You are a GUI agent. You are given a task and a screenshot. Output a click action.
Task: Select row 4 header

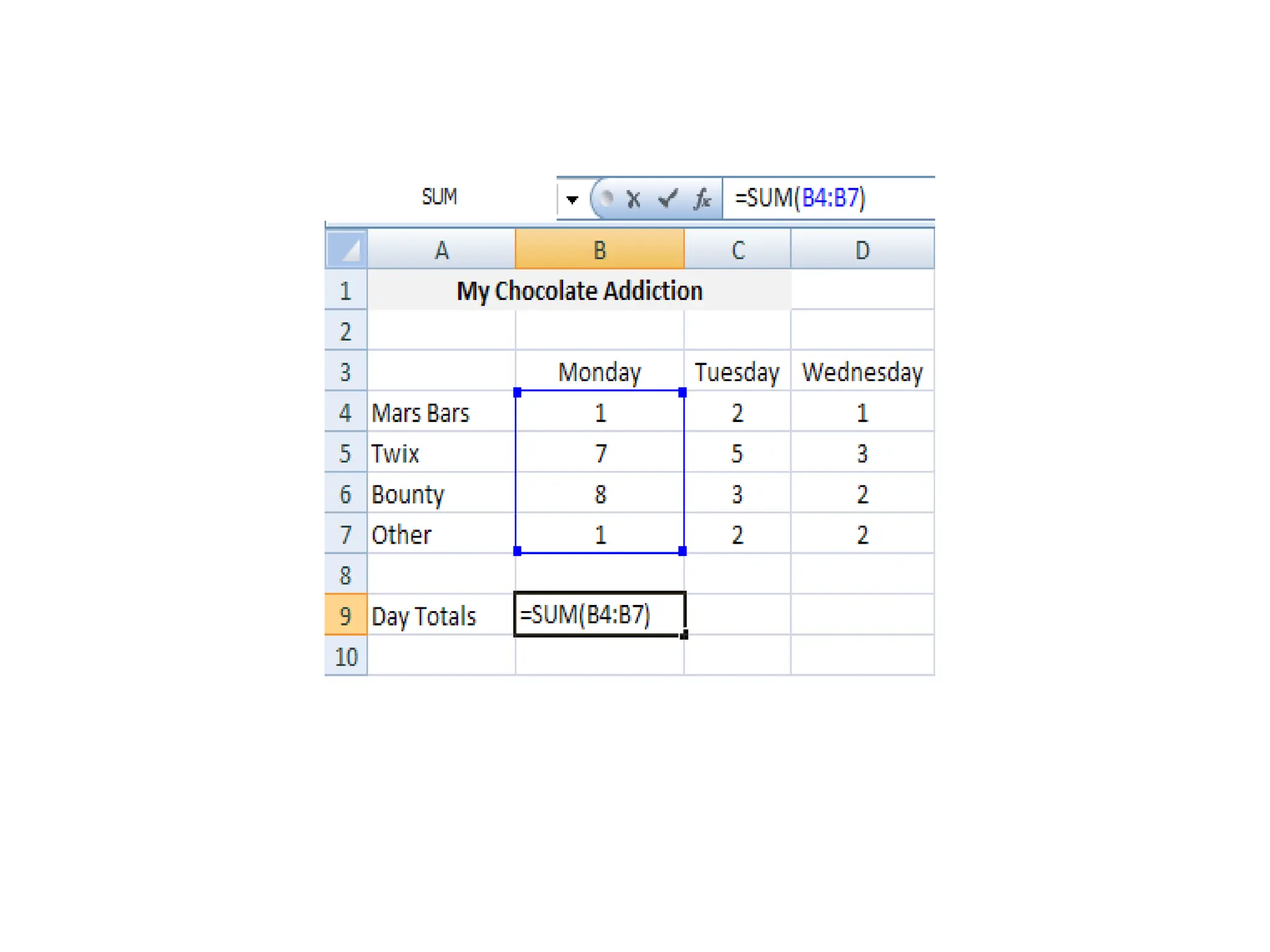(345, 413)
